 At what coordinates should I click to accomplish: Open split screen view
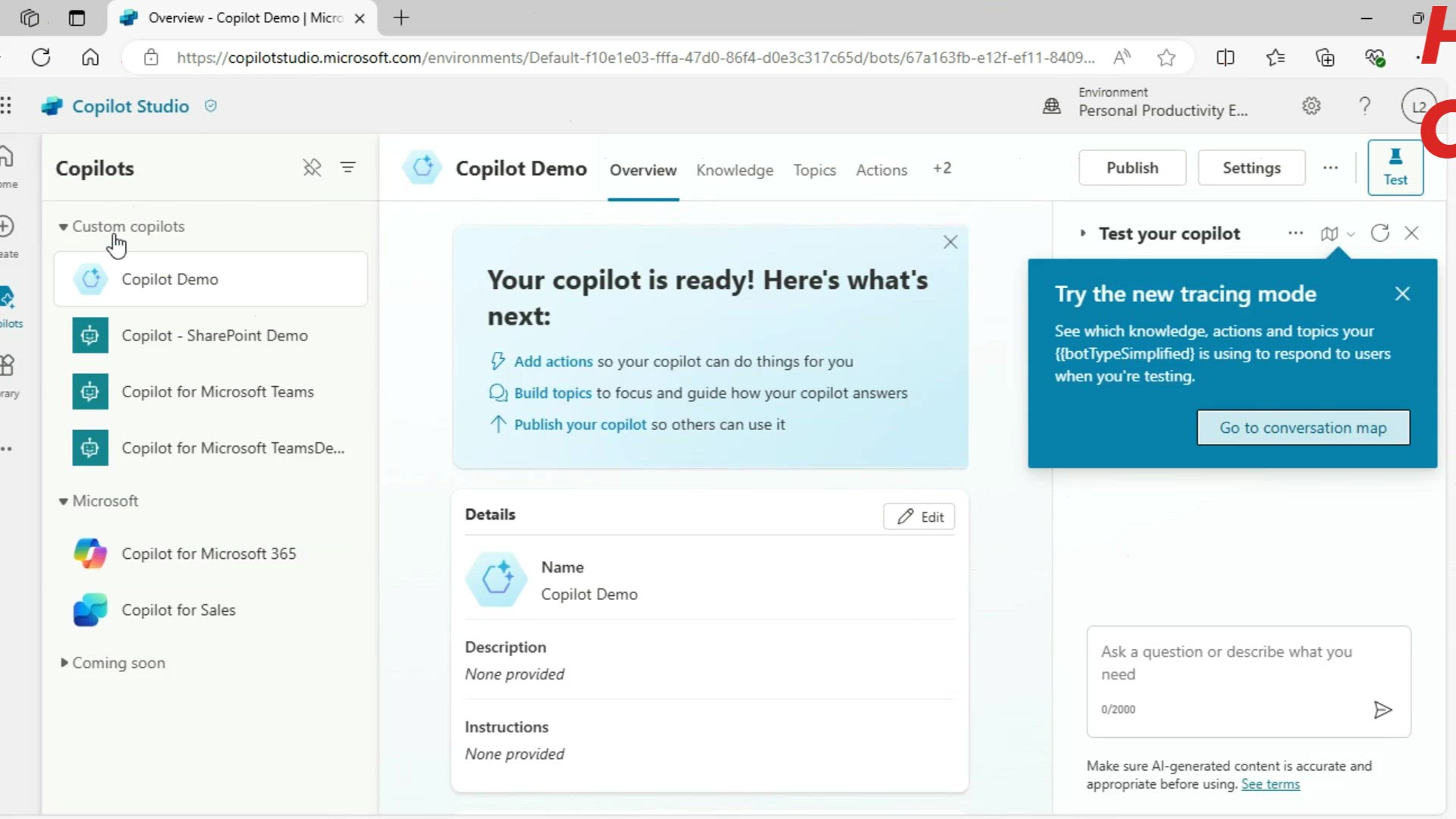(x=1225, y=58)
